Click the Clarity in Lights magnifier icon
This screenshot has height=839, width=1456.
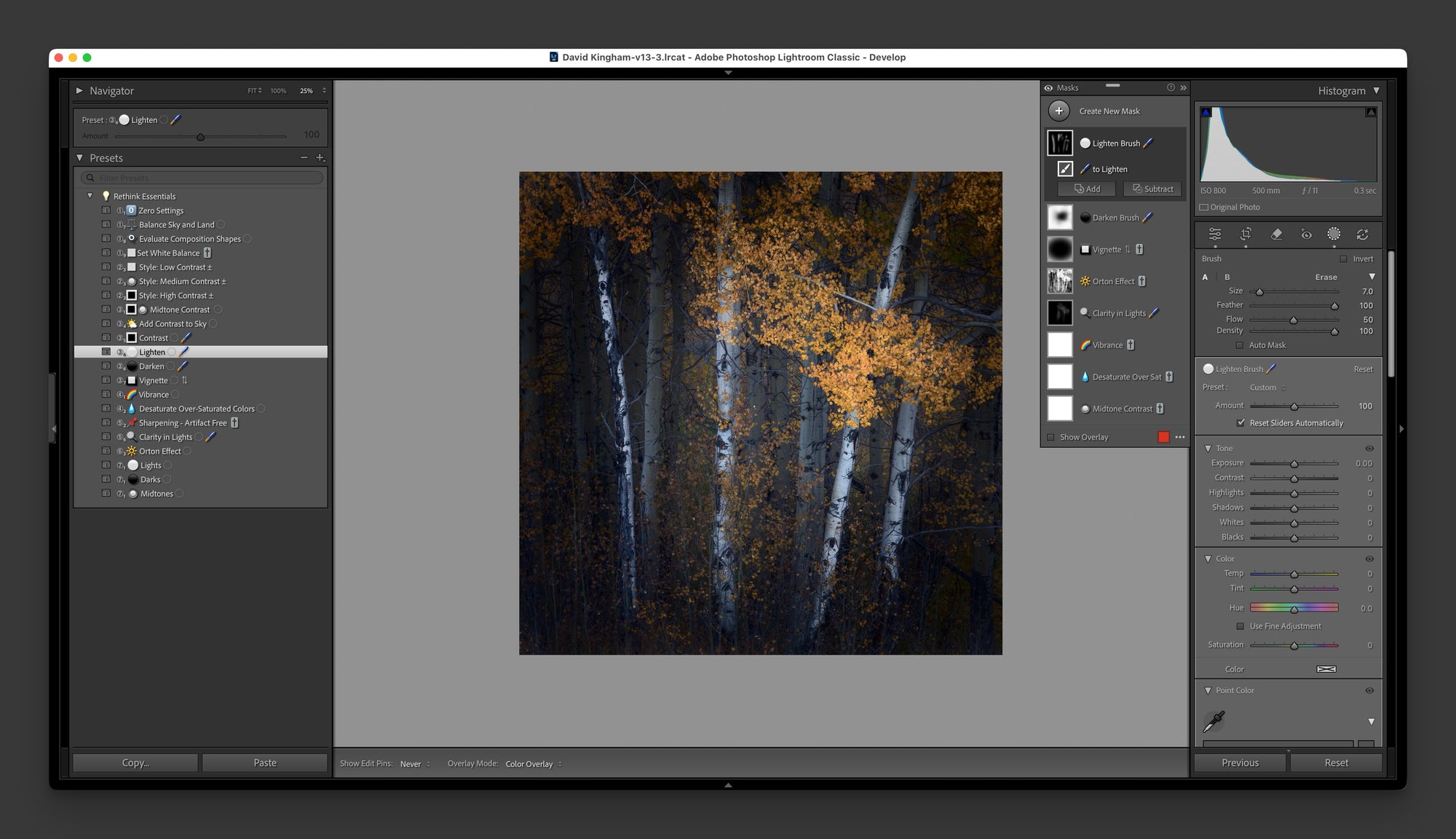pos(1085,313)
